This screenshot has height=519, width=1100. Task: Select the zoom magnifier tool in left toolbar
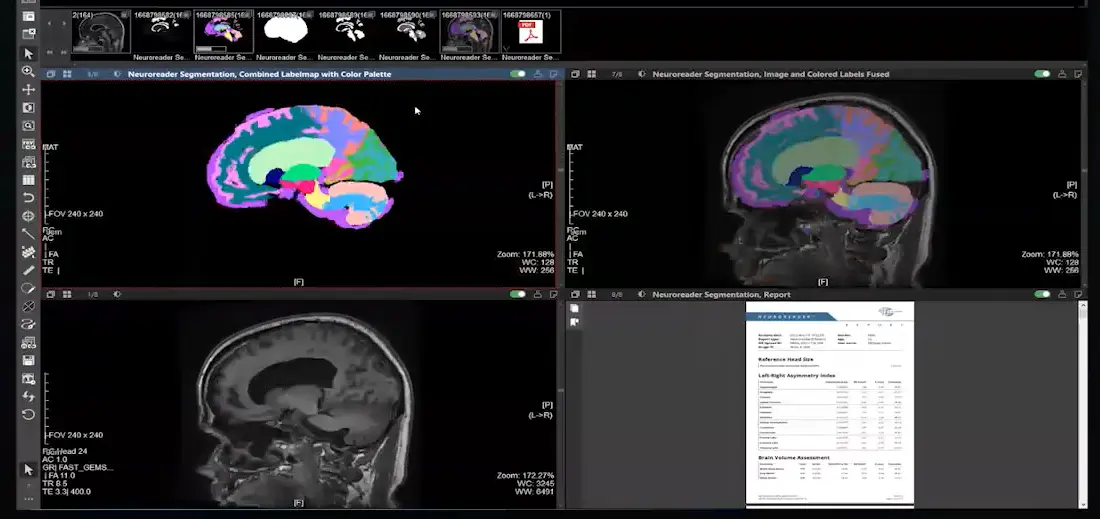click(x=28, y=72)
